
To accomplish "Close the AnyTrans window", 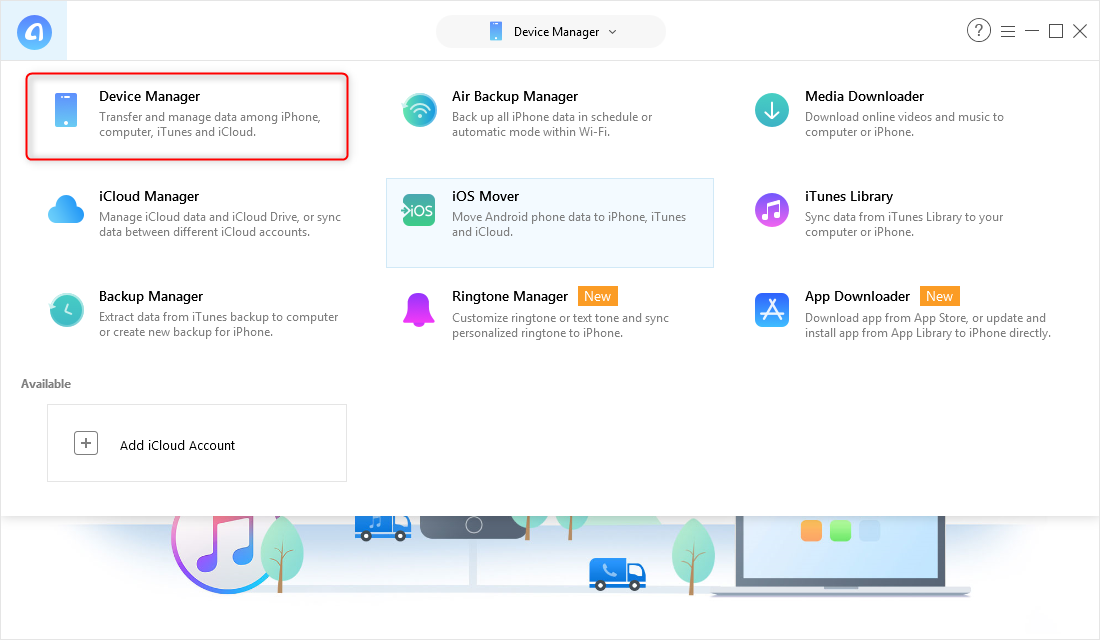I will click(x=1080, y=31).
